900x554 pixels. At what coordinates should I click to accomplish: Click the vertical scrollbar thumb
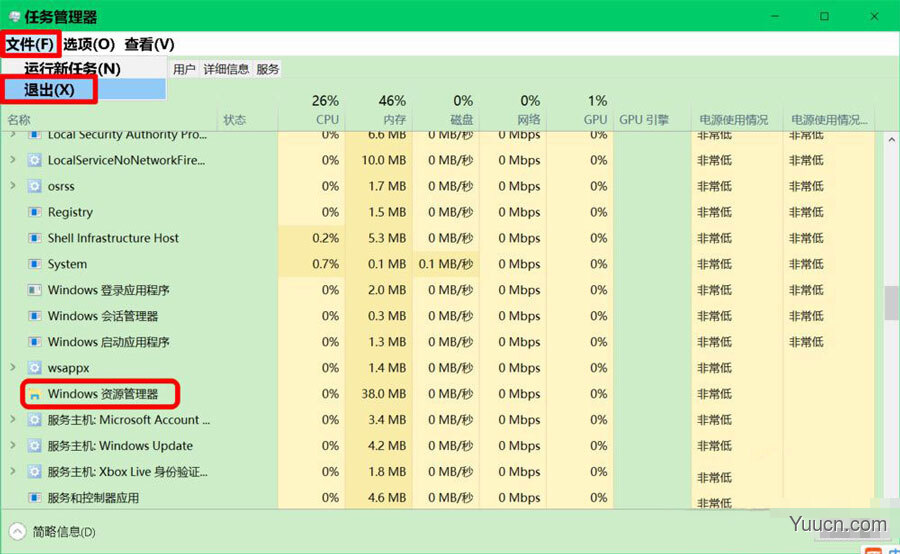coord(891,302)
